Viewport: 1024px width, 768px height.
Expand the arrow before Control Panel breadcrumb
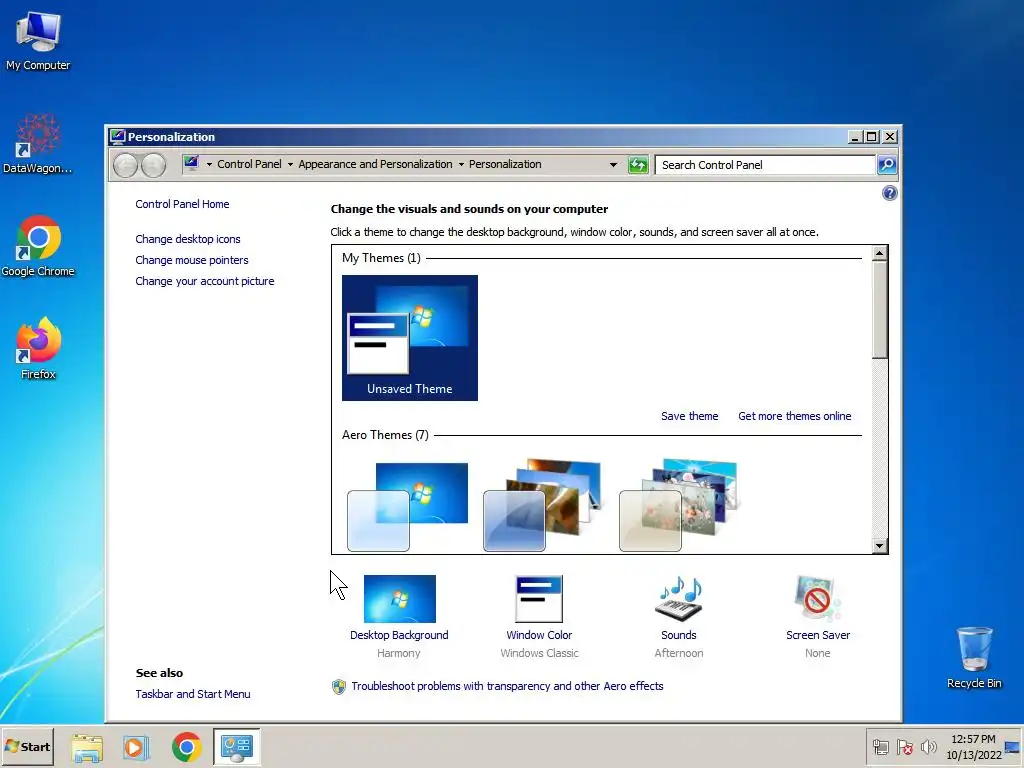pos(209,165)
